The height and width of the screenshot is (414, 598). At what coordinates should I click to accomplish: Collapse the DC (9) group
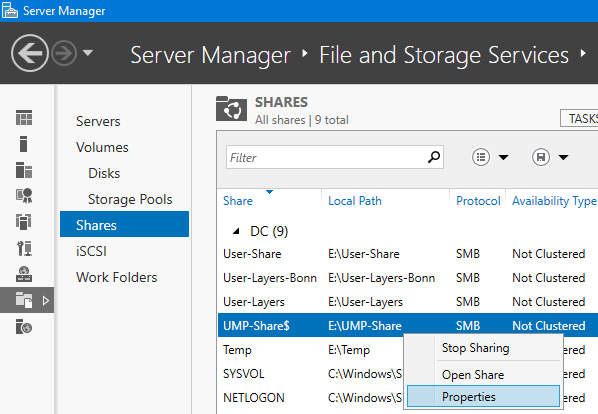[x=236, y=231]
